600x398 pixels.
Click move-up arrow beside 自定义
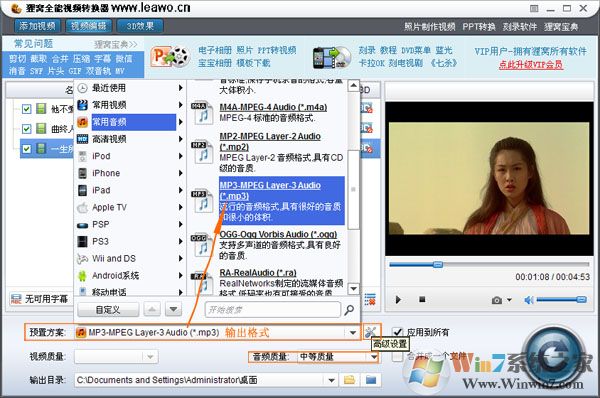152,309
